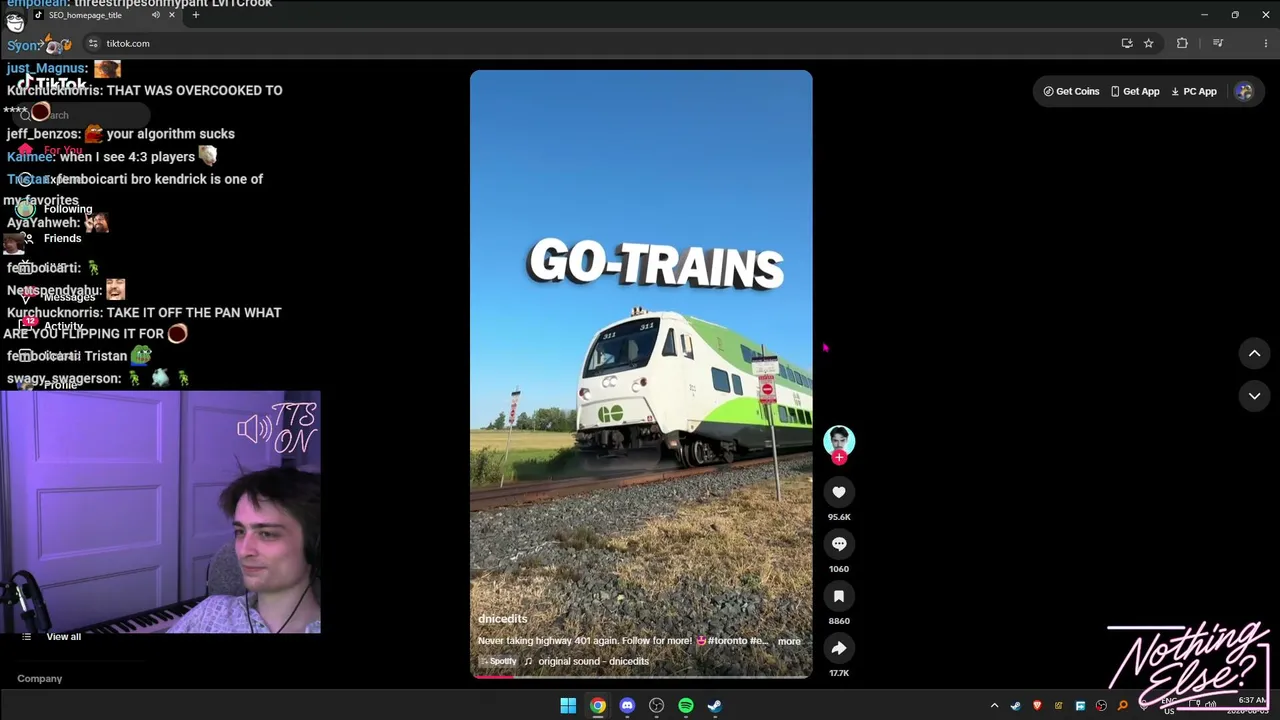Open Discord from the taskbar
The height and width of the screenshot is (720, 1280).
(x=627, y=706)
